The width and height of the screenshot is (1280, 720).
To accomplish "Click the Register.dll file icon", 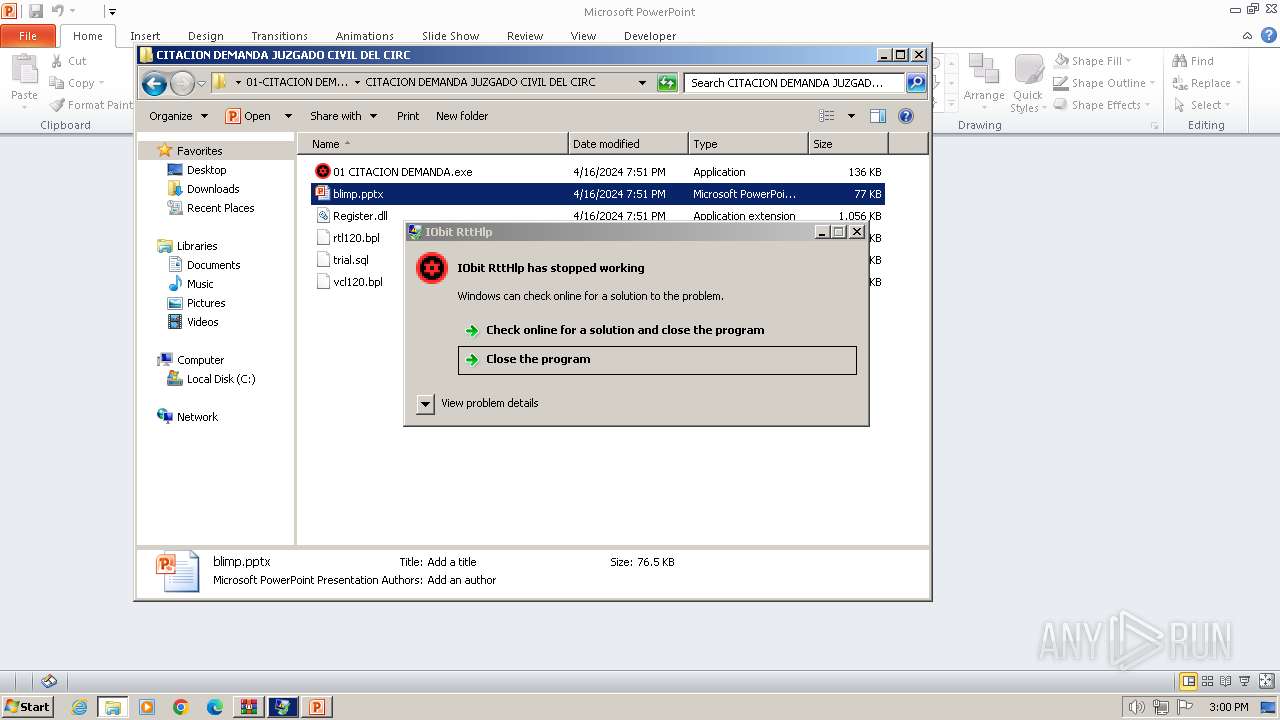I will 322,216.
